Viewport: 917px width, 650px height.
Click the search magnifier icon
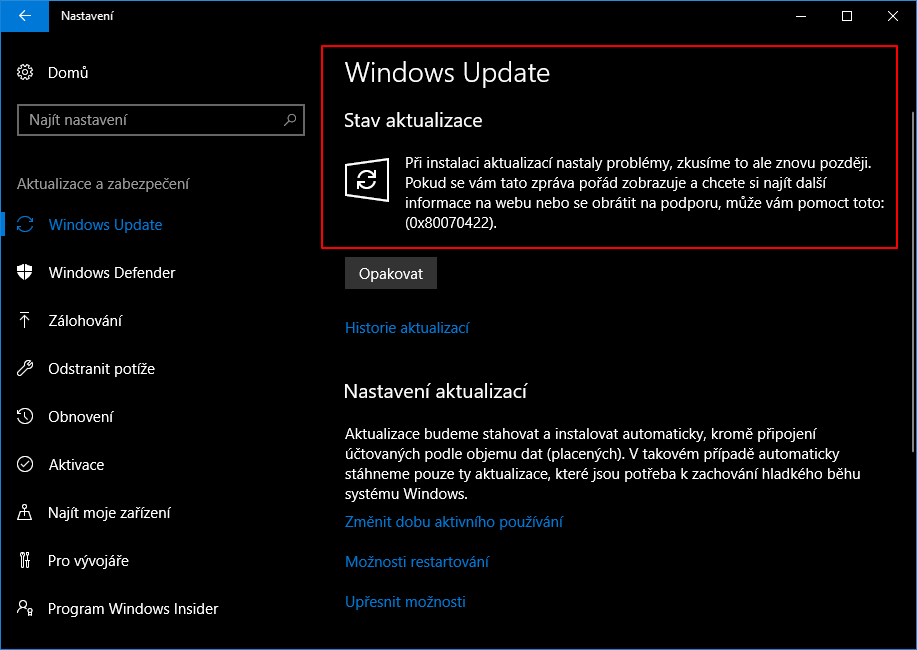tap(290, 120)
